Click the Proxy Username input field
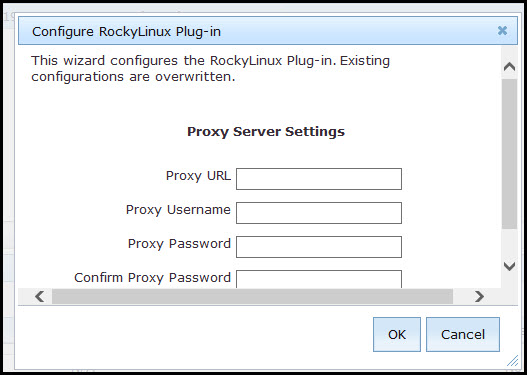The height and width of the screenshot is (375, 527). [319, 213]
